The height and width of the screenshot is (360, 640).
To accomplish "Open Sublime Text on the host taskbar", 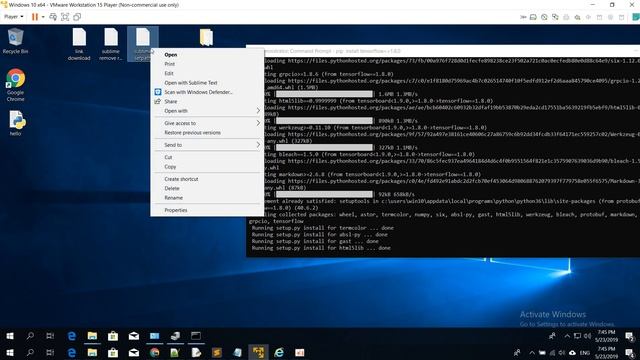I will coord(217,352).
